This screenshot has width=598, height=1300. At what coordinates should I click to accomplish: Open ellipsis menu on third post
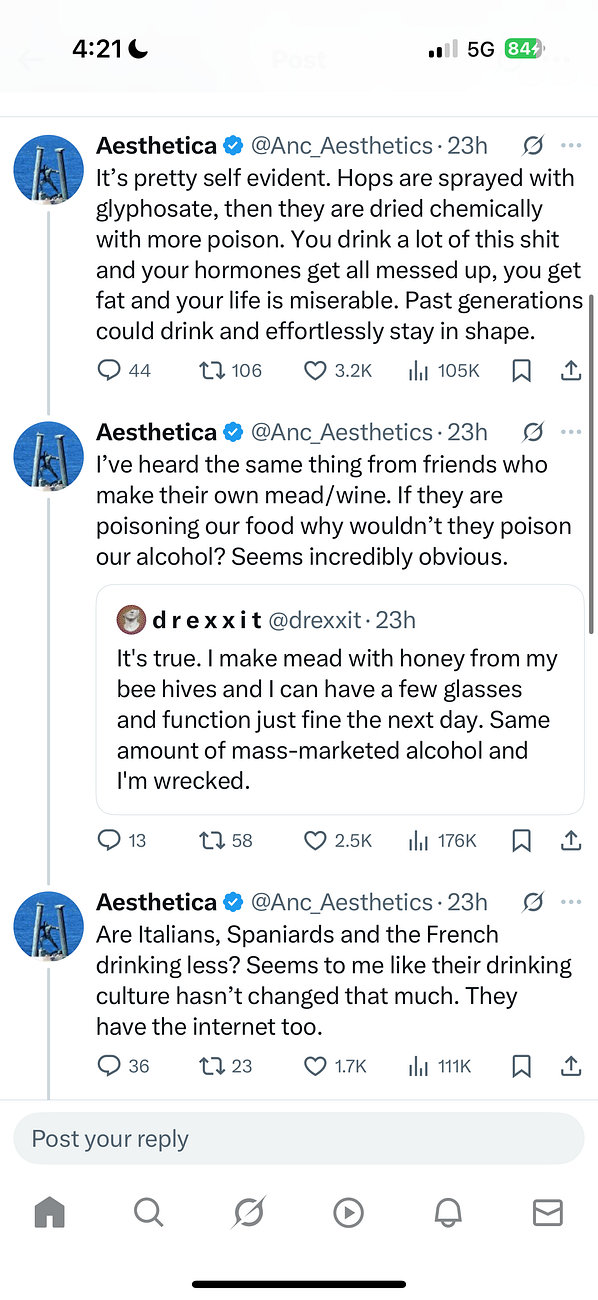(x=572, y=903)
